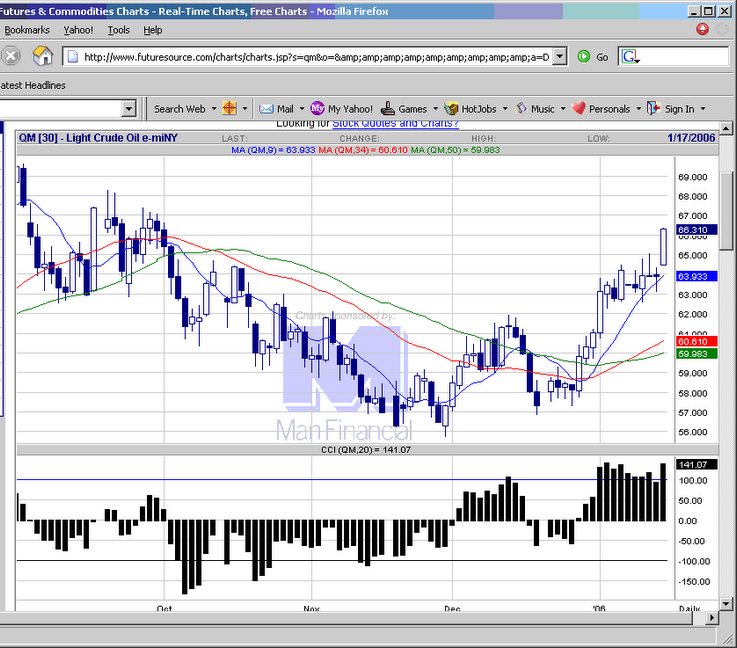Open Yahoo Mail envelope icon

[266, 109]
